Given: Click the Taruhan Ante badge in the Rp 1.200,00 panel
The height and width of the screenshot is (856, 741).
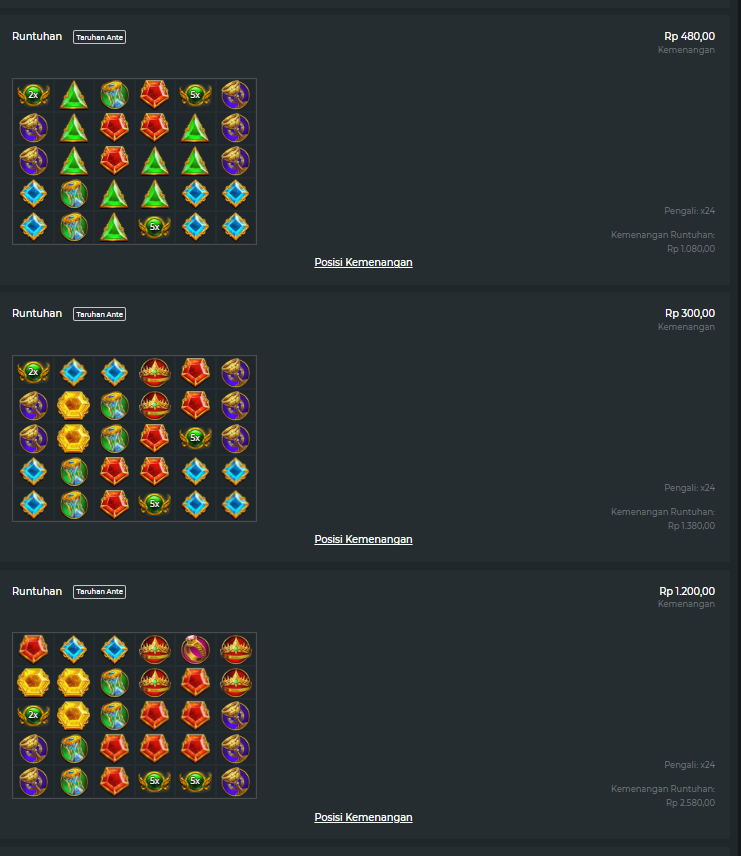Looking at the screenshot, I should pyautogui.click(x=99, y=592).
